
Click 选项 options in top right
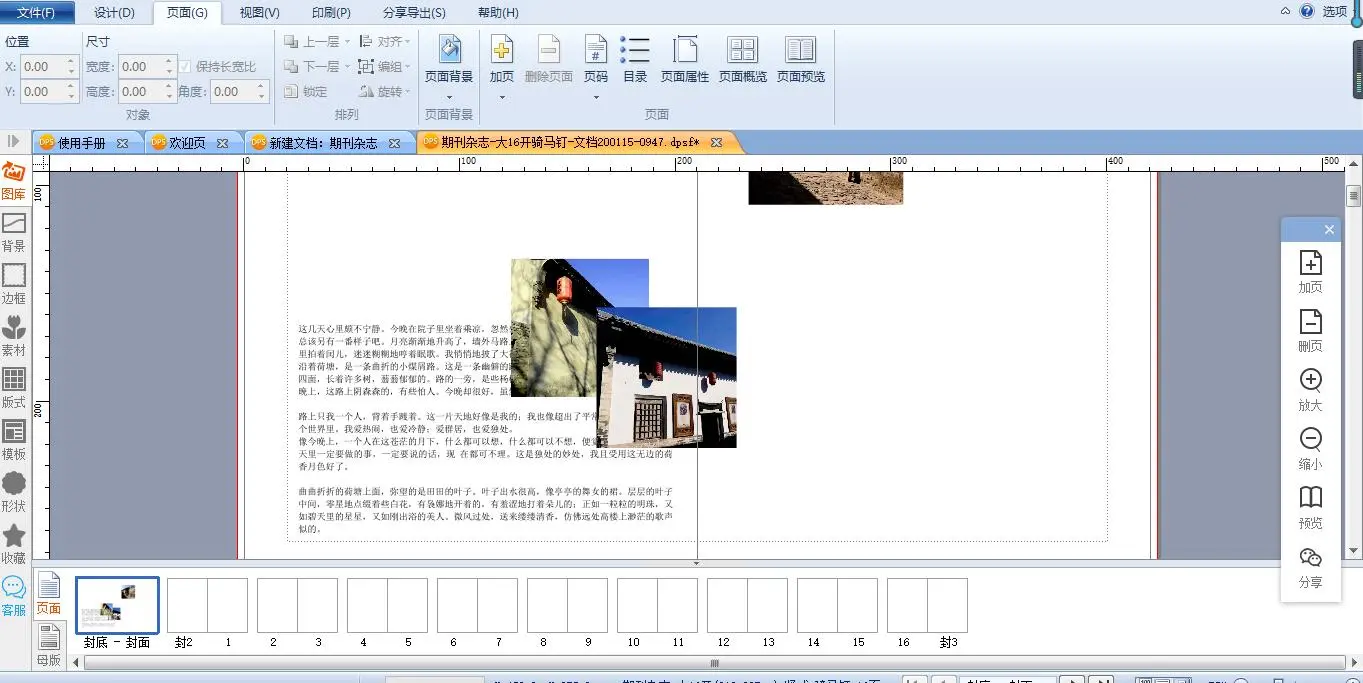coord(1335,12)
